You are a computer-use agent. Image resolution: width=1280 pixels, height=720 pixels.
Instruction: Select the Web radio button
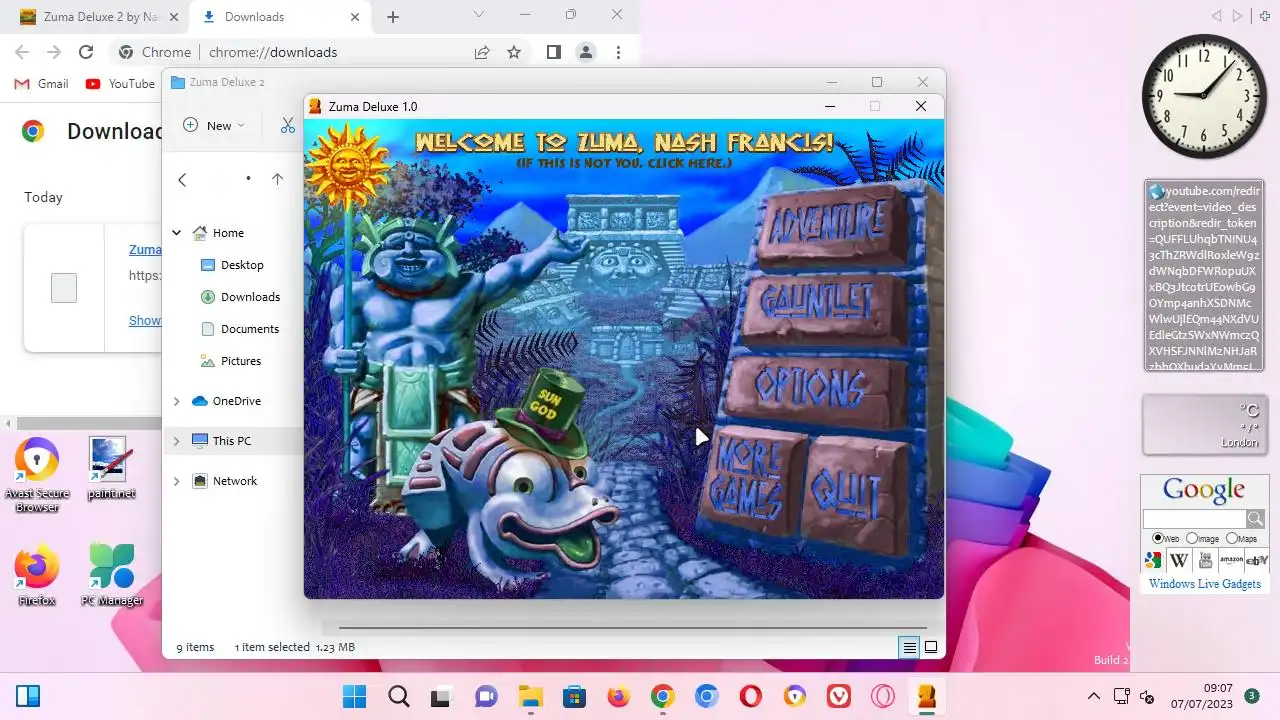[x=1158, y=538]
